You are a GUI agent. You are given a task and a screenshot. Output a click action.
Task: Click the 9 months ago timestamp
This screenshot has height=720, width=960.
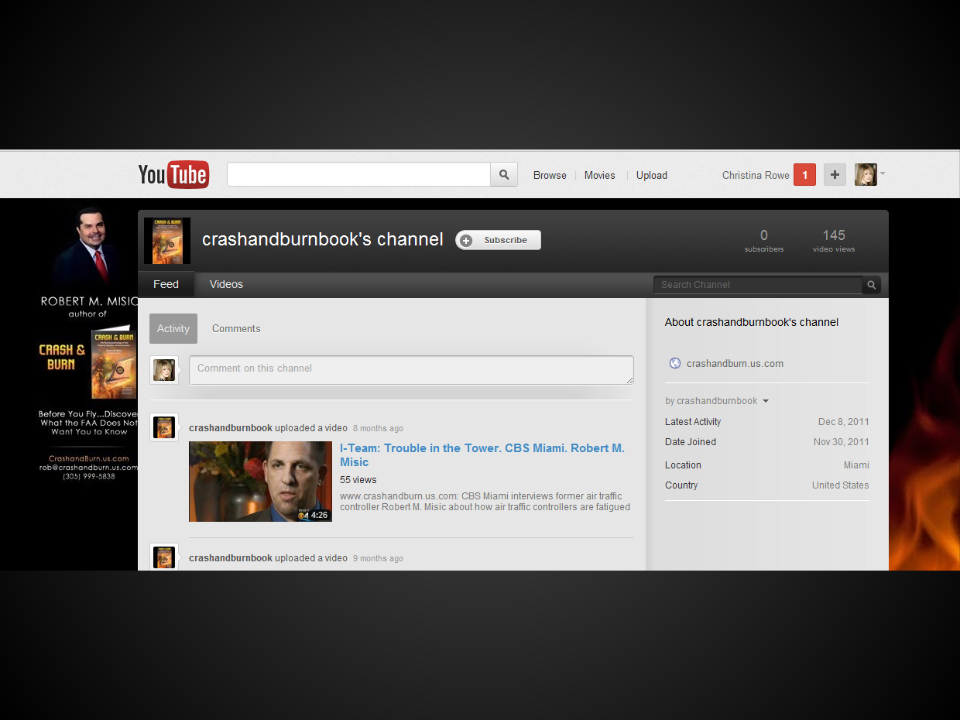pos(378,558)
